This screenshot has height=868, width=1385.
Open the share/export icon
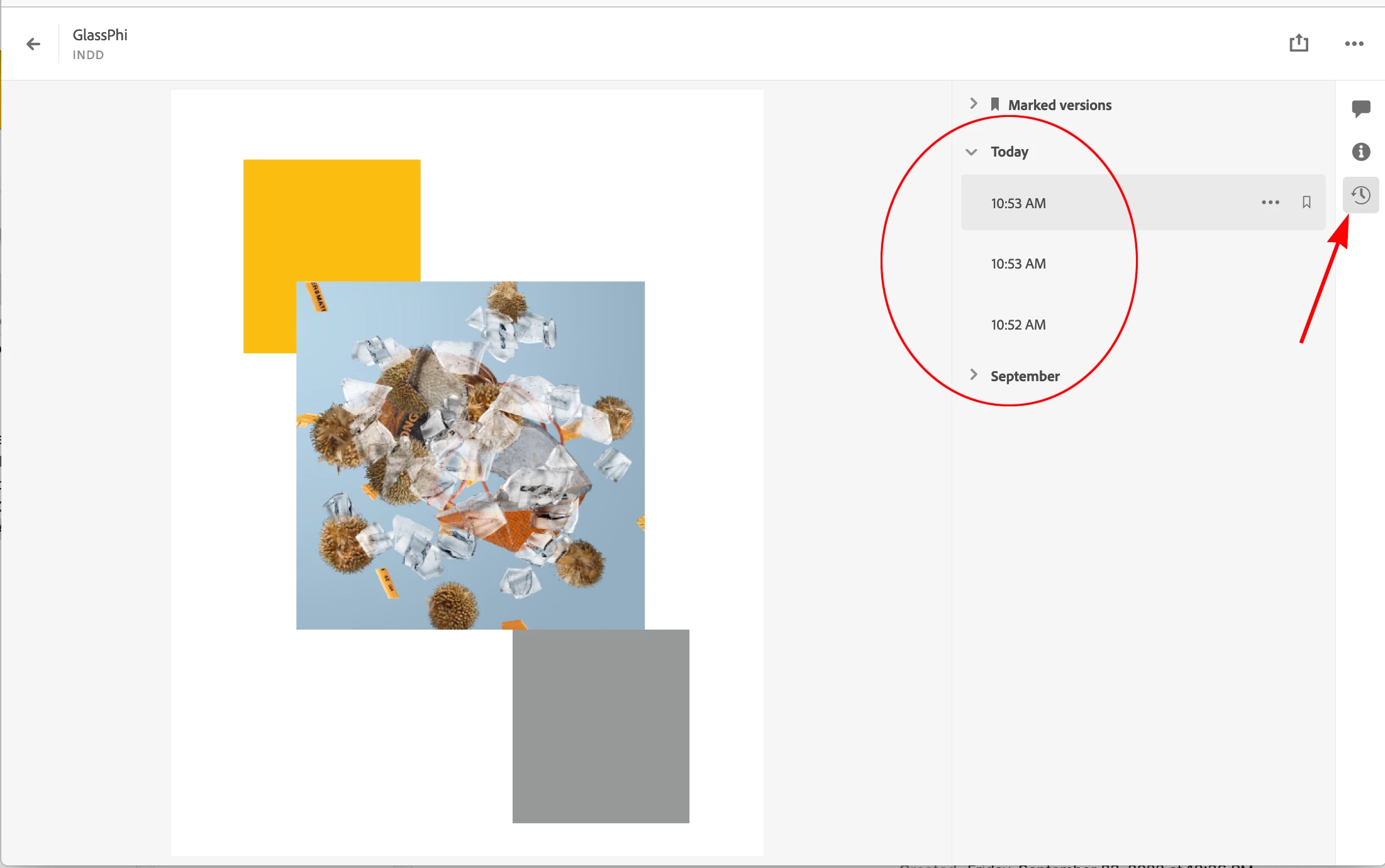click(1298, 43)
